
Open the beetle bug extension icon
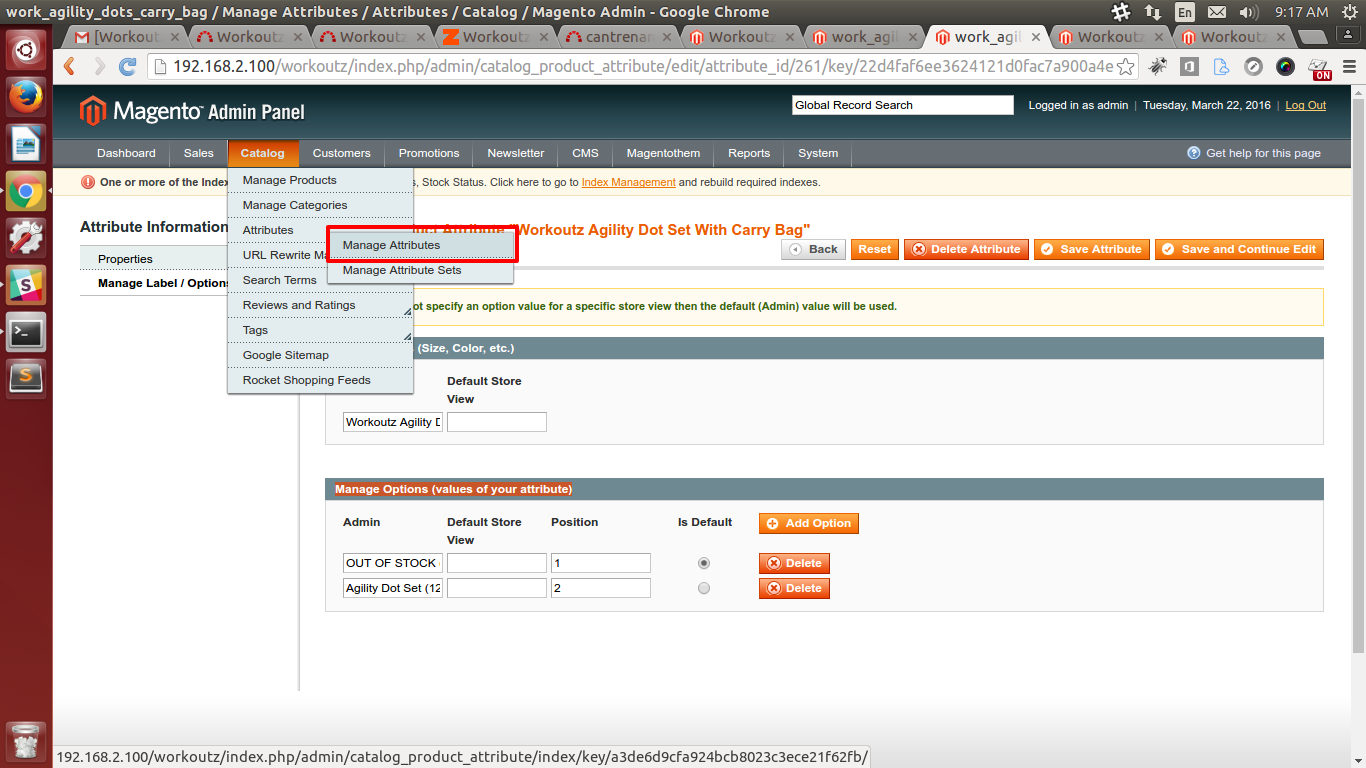click(1158, 67)
